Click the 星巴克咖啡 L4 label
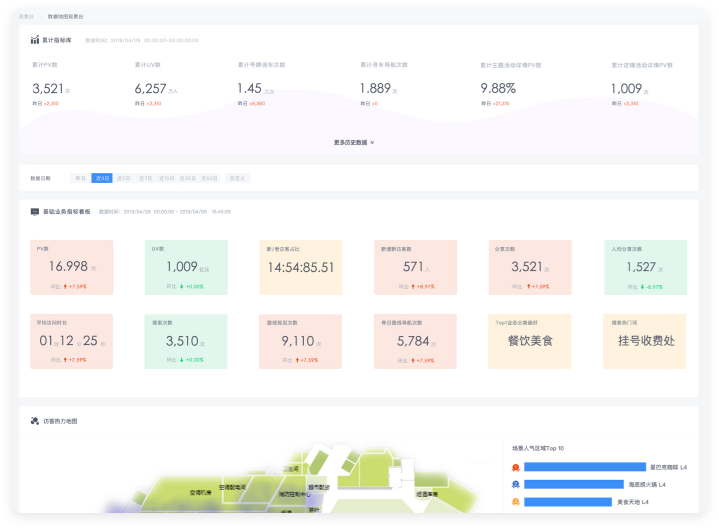 669,468
